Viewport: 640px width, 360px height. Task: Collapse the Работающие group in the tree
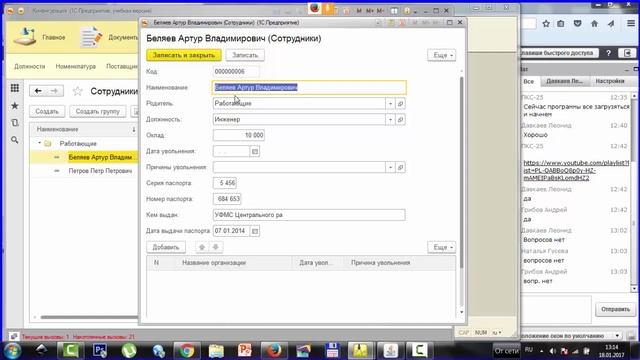(40, 143)
